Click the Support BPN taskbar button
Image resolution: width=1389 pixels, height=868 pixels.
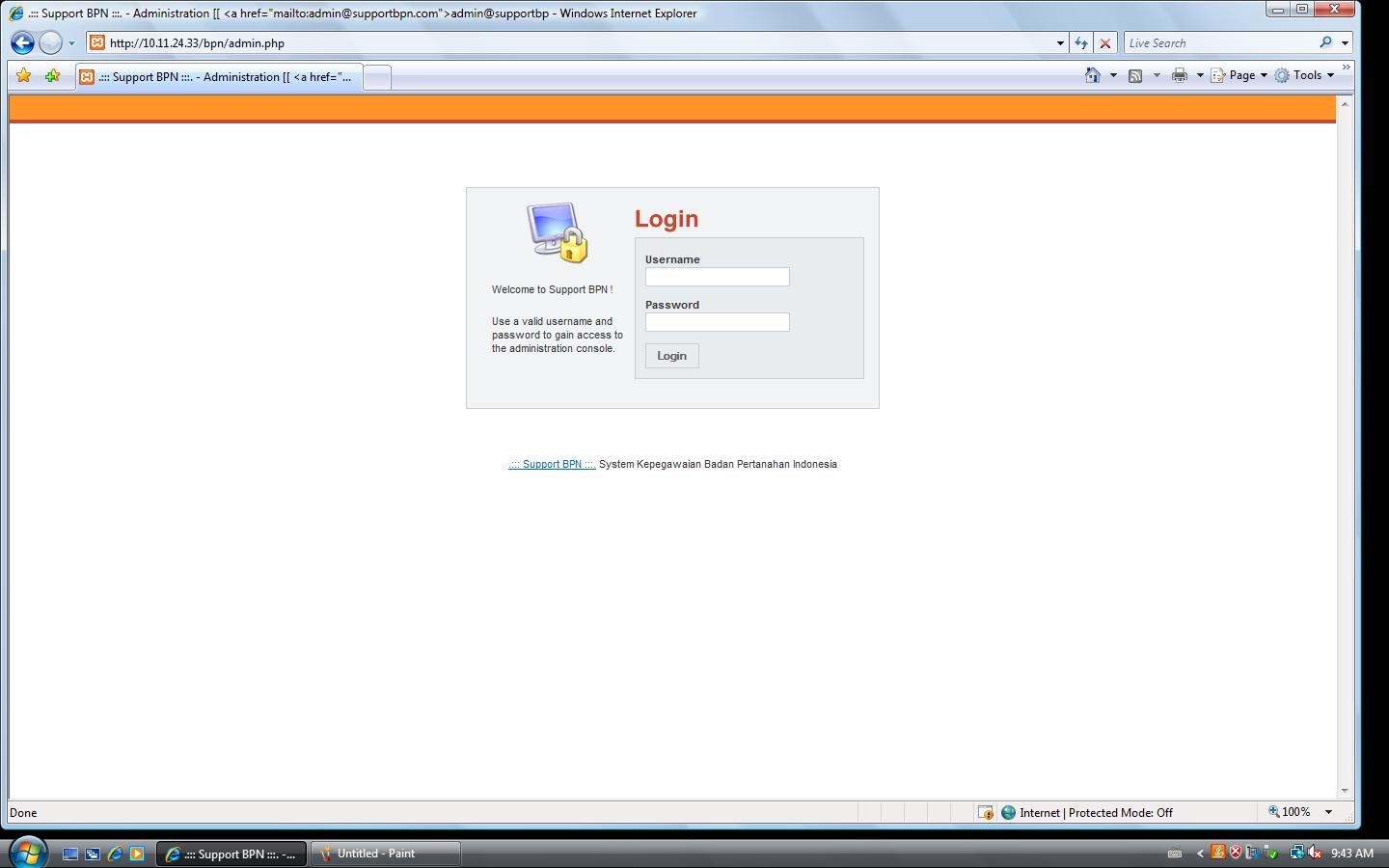click(231, 854)
